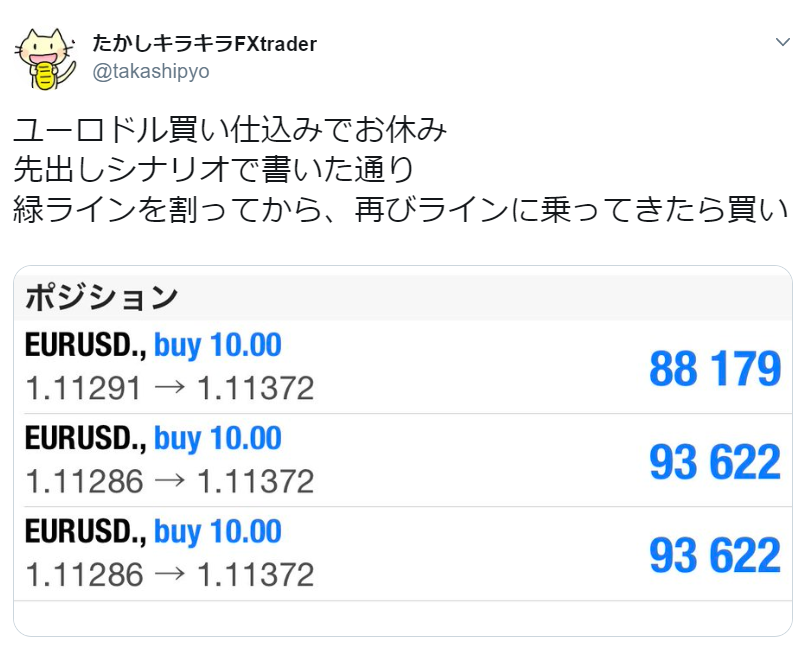
Task: Select the first EURUSD position symbol
Action: [85, 346]
